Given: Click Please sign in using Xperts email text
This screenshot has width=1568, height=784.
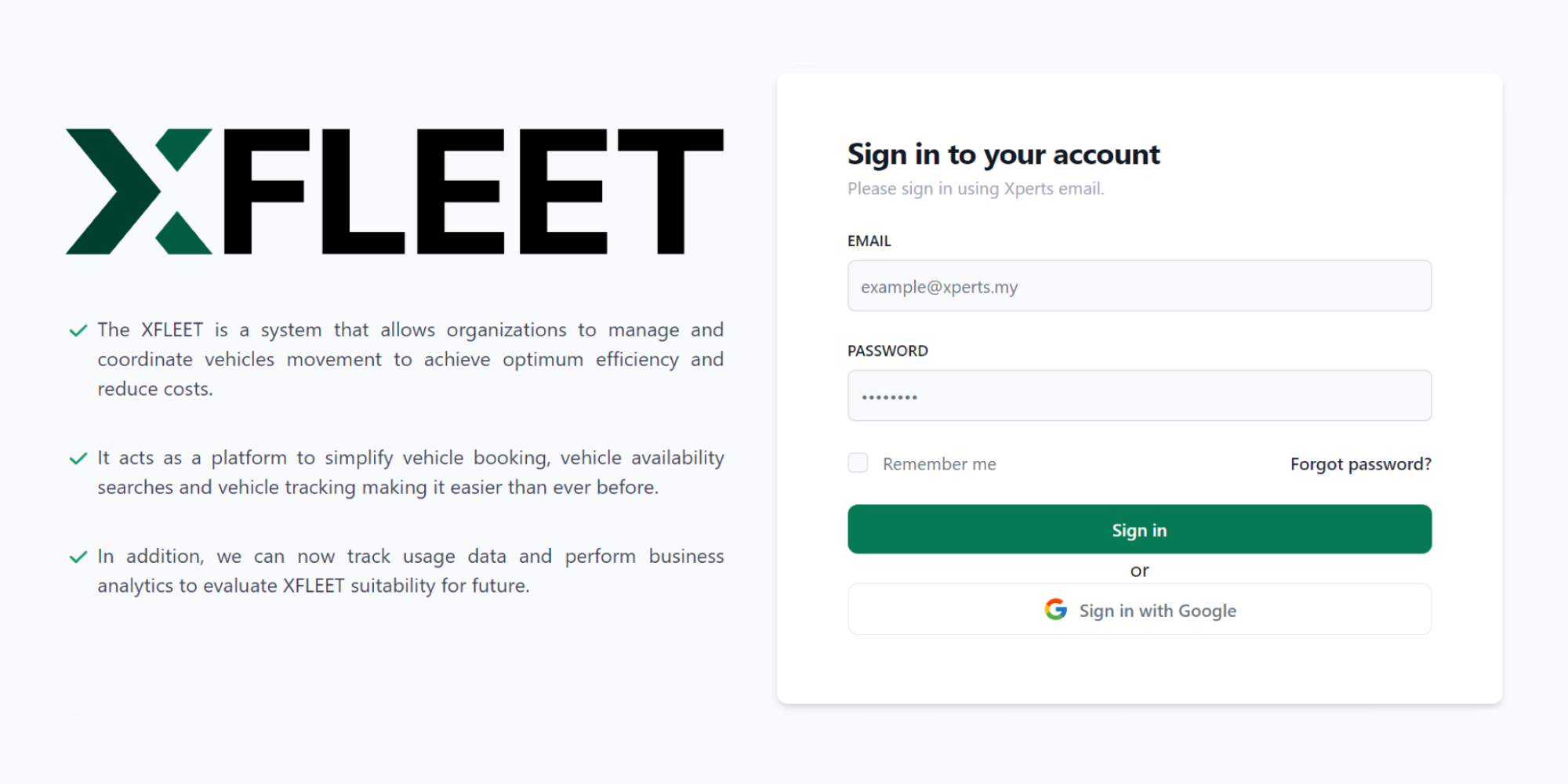Looking at the screenshot, I should [975, 189].
